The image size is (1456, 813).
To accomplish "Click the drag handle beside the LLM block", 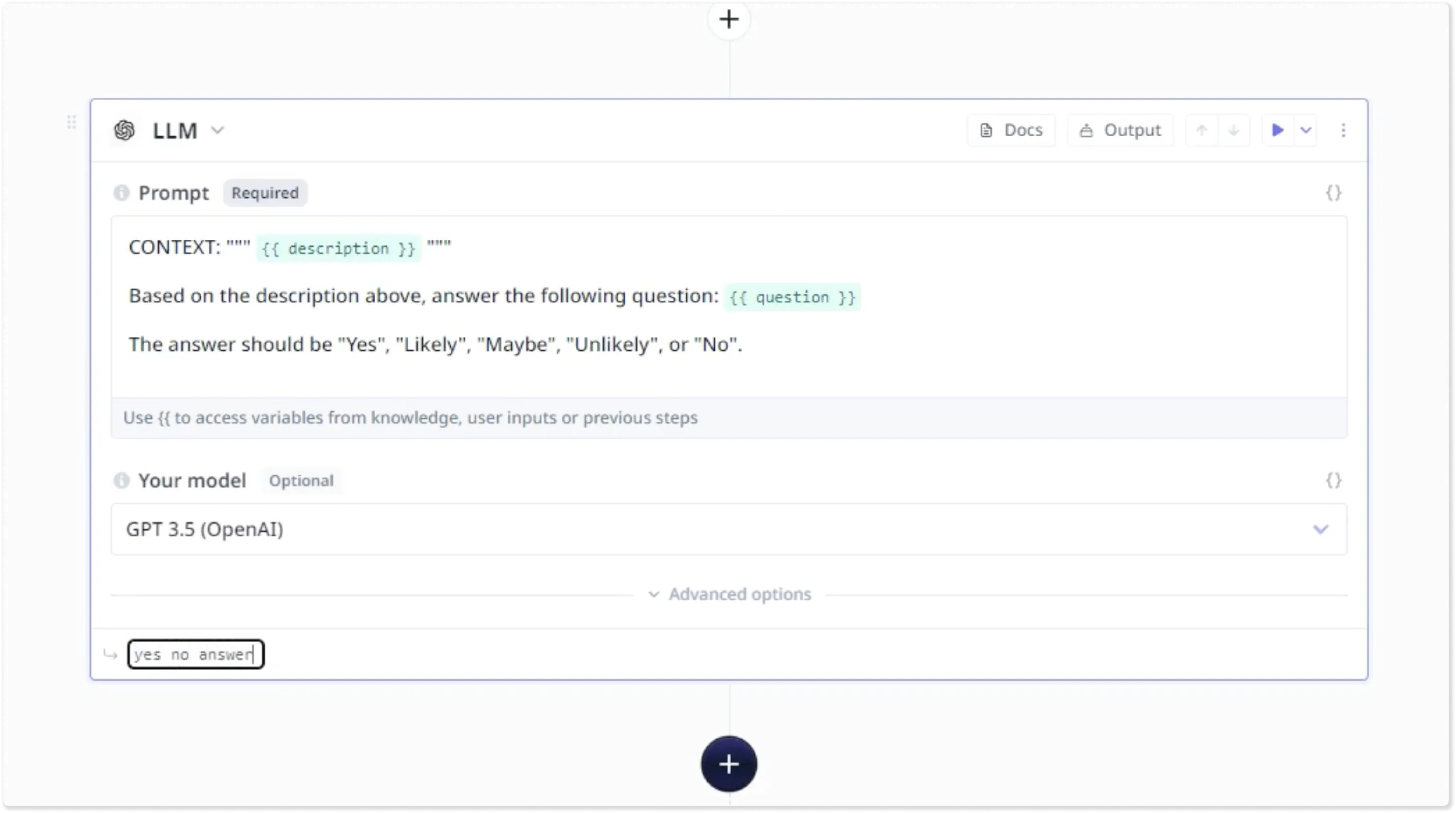I will [71, 122].
